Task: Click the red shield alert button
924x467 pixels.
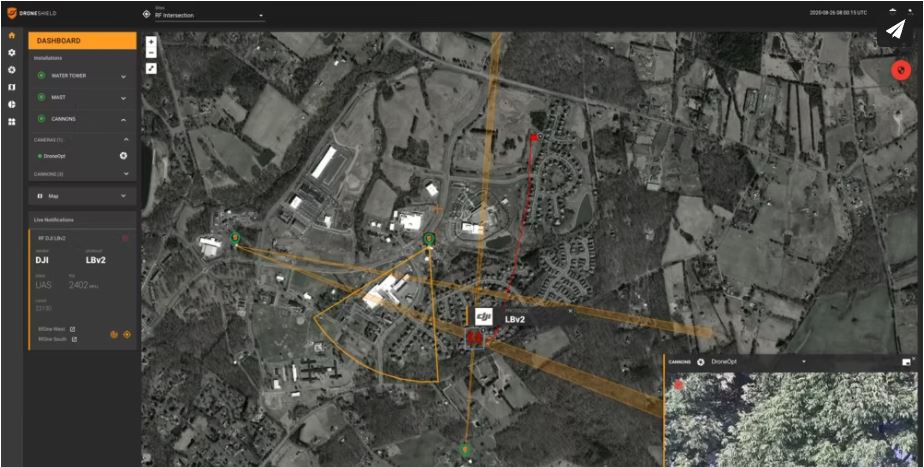Action: point(900,70)
